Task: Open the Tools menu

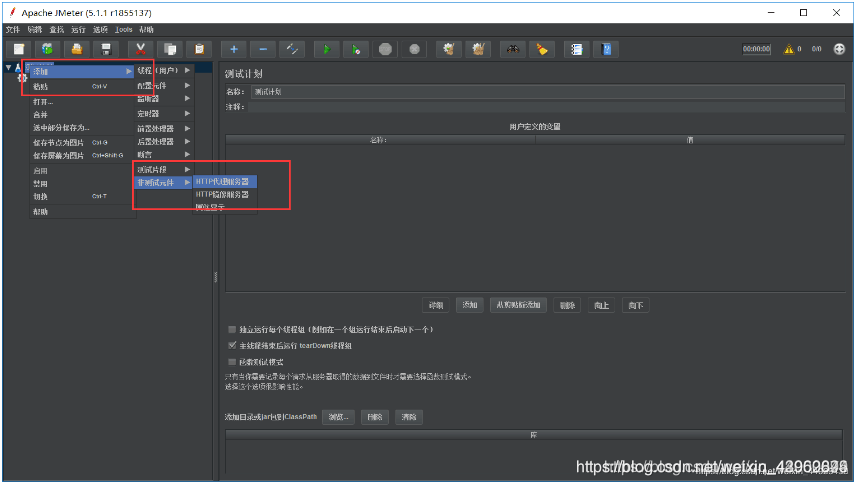Action: (124, 30)
